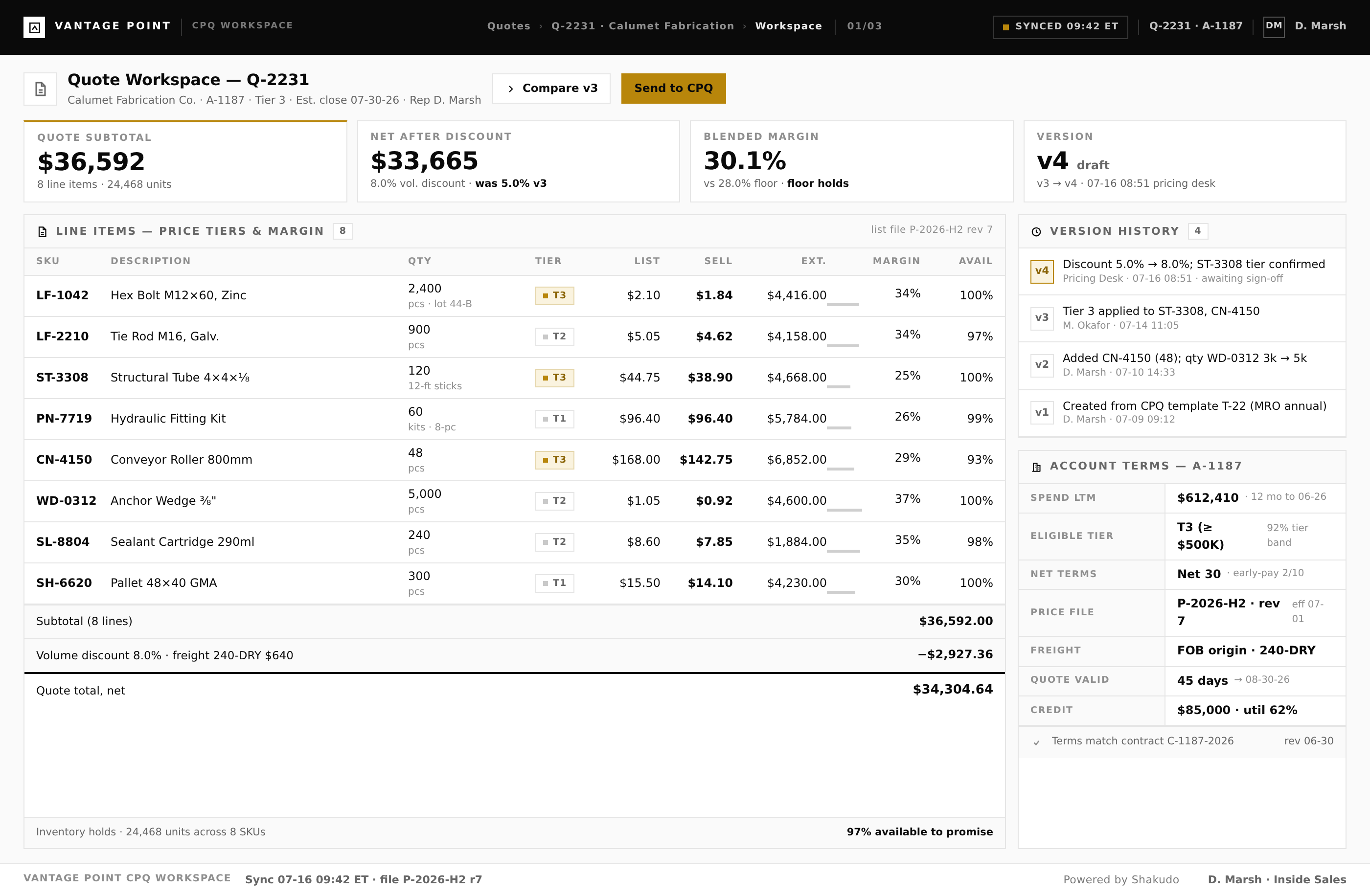Image resolution: width=1370 pixels, height=896 pixels.
Task: Click the quote document icon beside title
Action: click(40, 89)
